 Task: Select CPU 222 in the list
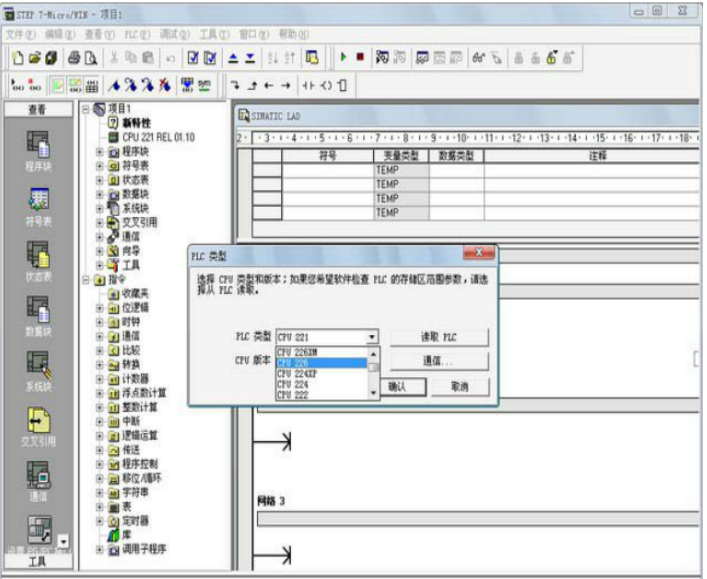coord(321,395)
